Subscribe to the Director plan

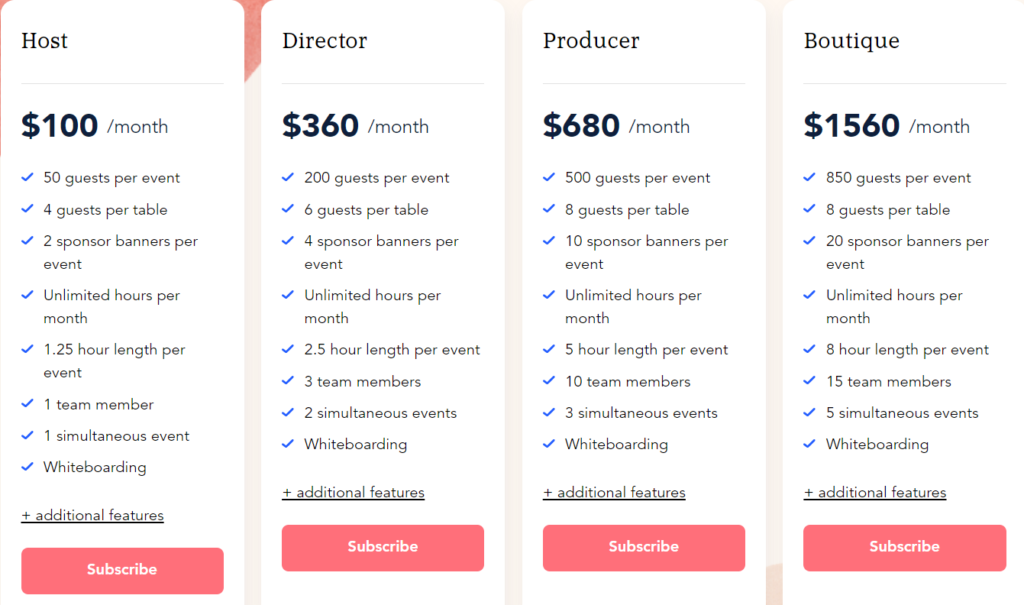[x=383, y=548]
